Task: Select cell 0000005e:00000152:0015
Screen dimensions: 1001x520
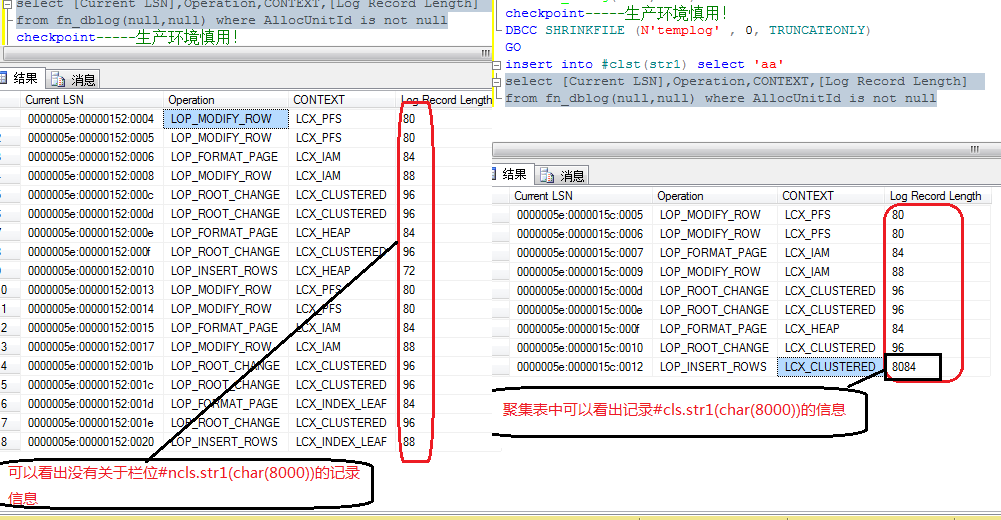Action: coord(91,328)
